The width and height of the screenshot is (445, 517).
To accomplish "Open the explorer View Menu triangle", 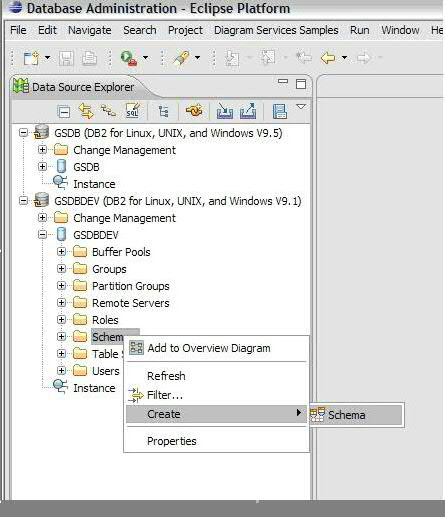I will click(301, 107).
